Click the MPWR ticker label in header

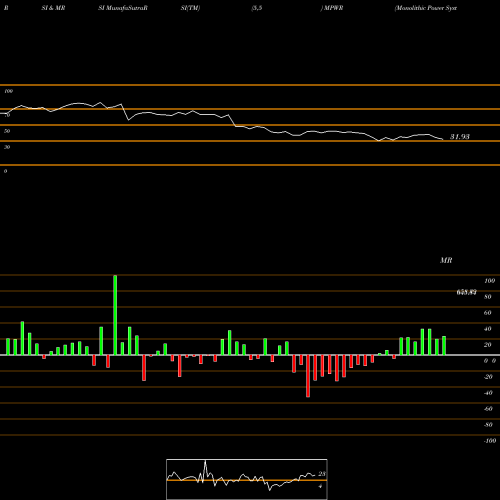332,8
